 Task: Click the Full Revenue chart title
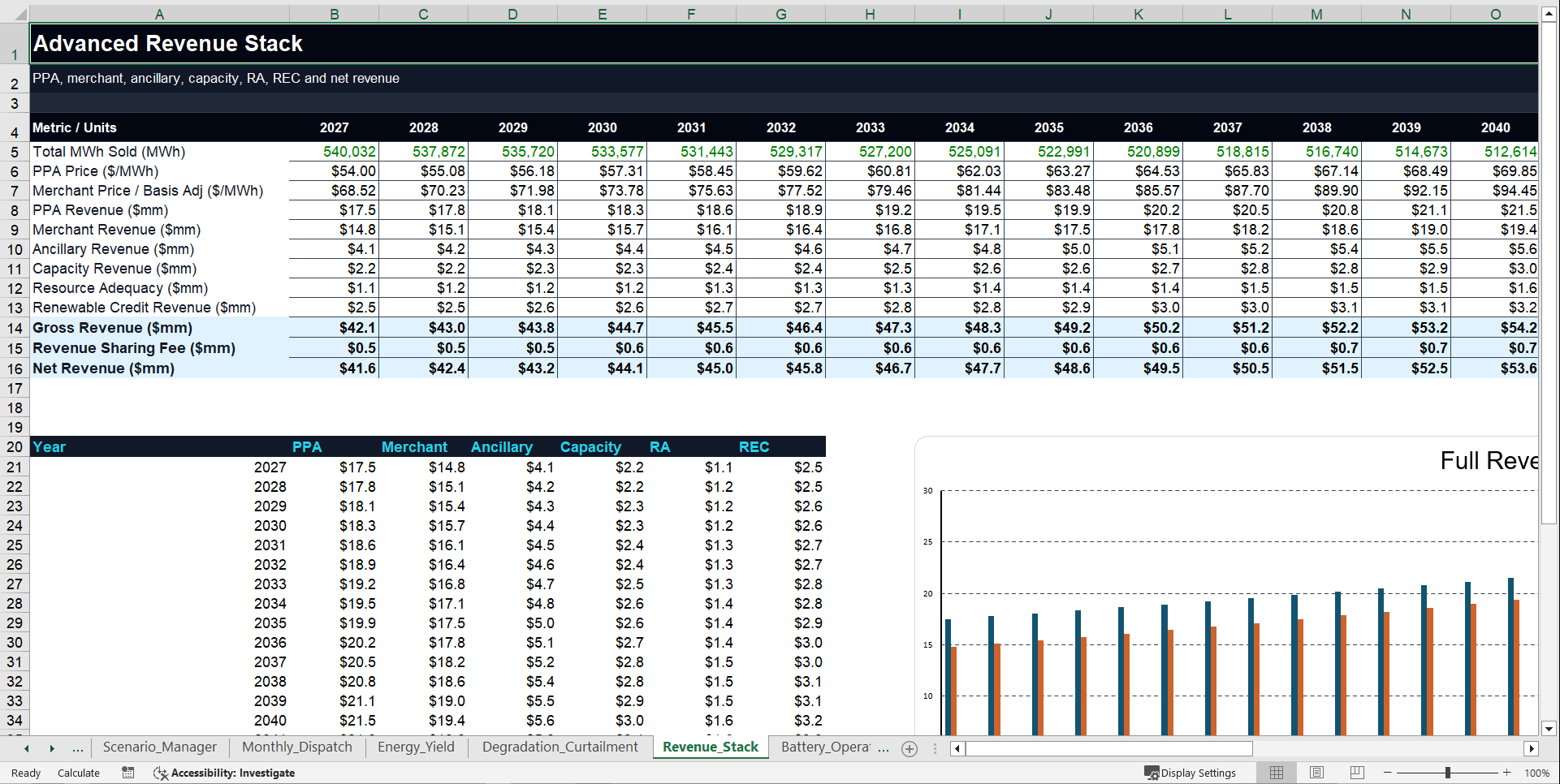[1489, 461]
